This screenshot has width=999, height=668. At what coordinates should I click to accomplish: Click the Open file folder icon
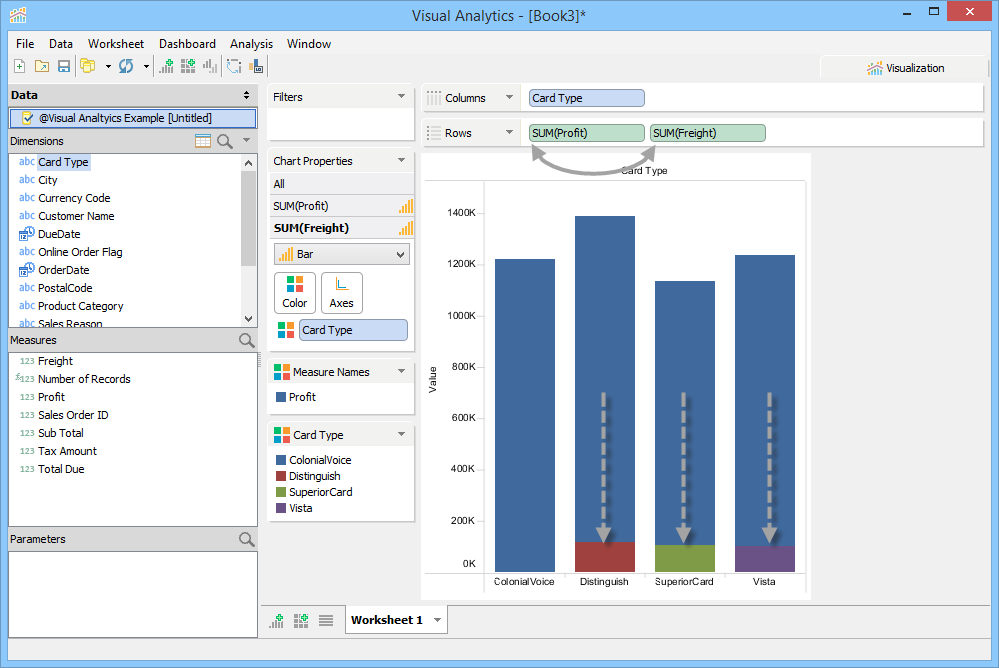[42, 66]
